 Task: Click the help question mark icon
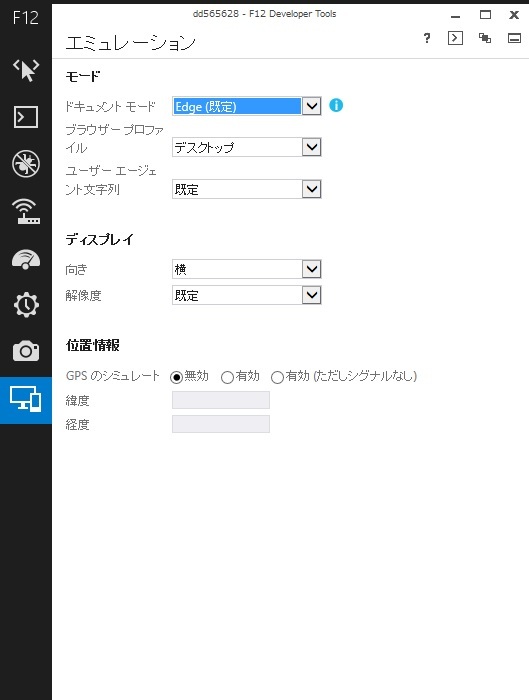click(x=427, y=38)
